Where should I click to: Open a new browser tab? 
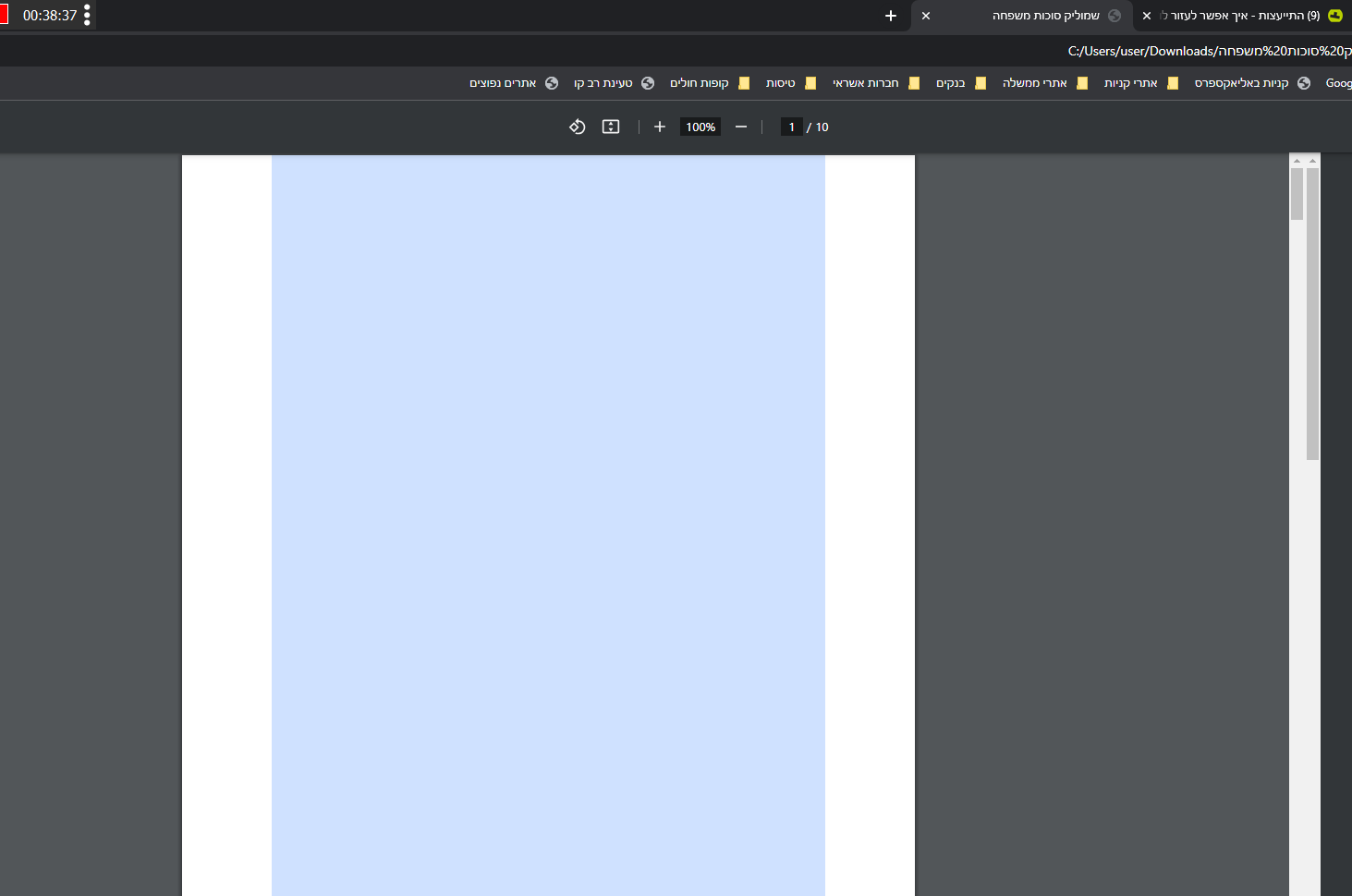pyautogui.click(x=891, y=16)
